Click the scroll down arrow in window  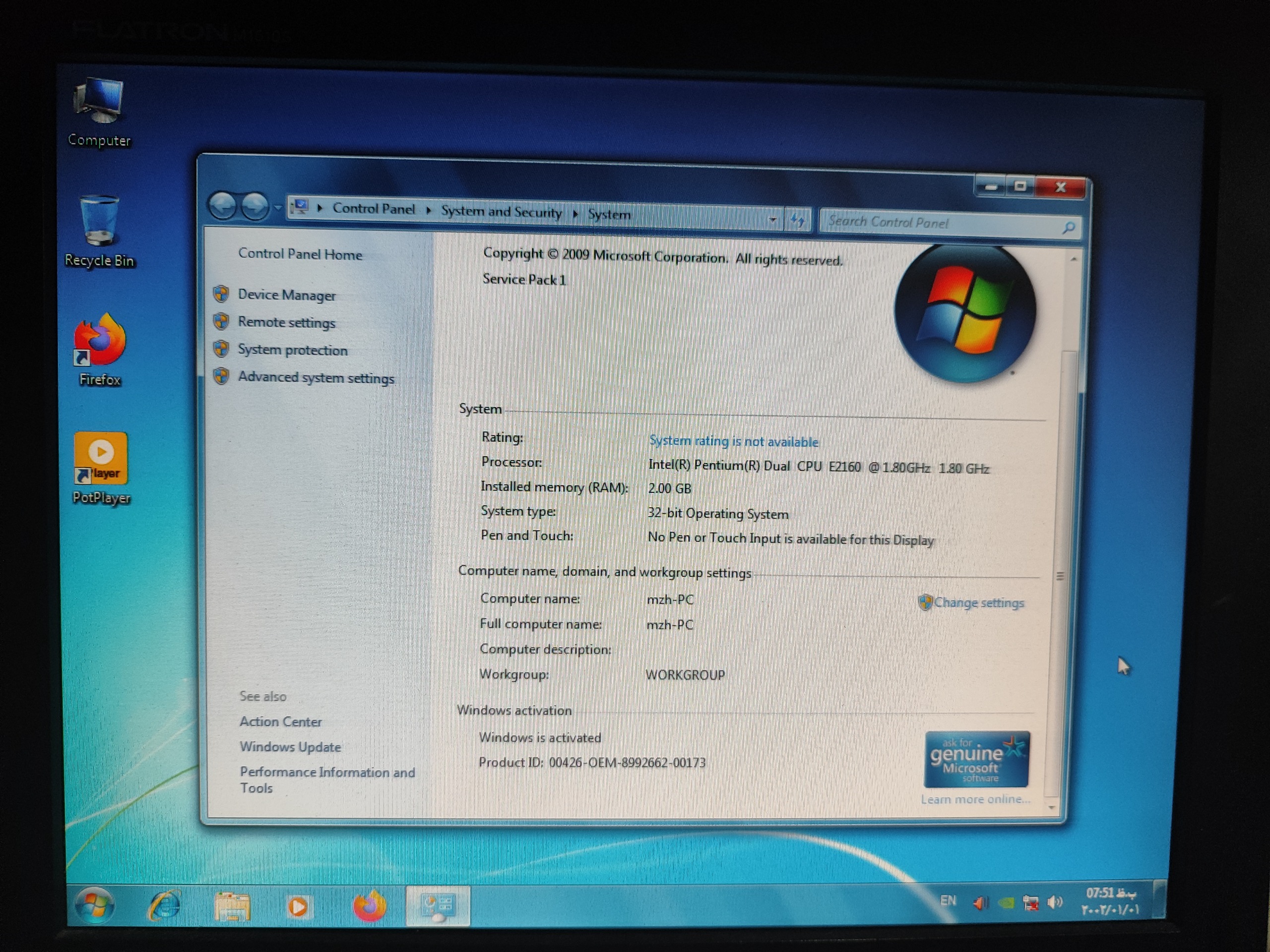[1052, 807]
